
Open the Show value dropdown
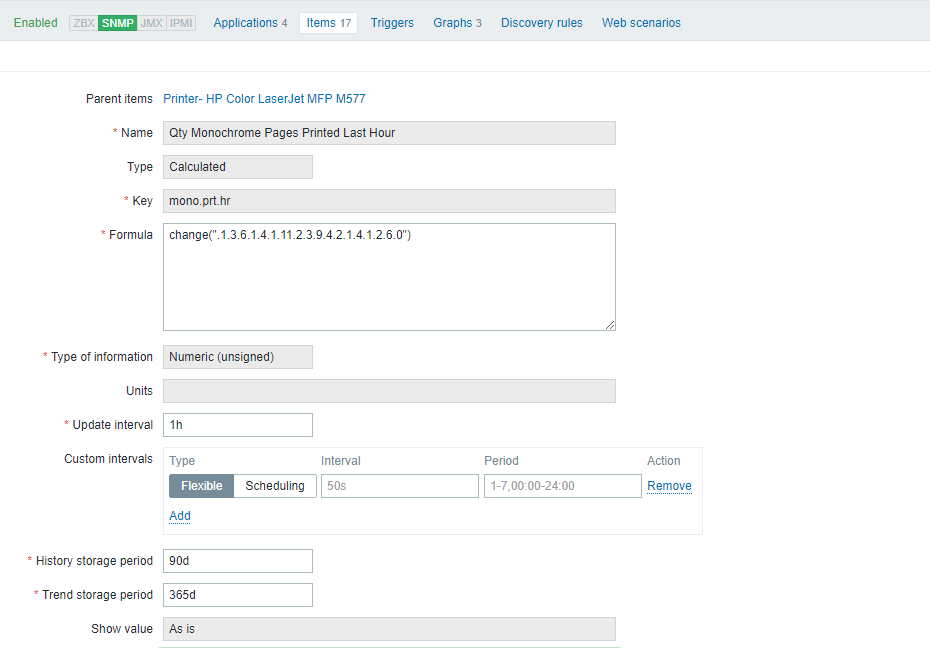pos(389,628)
